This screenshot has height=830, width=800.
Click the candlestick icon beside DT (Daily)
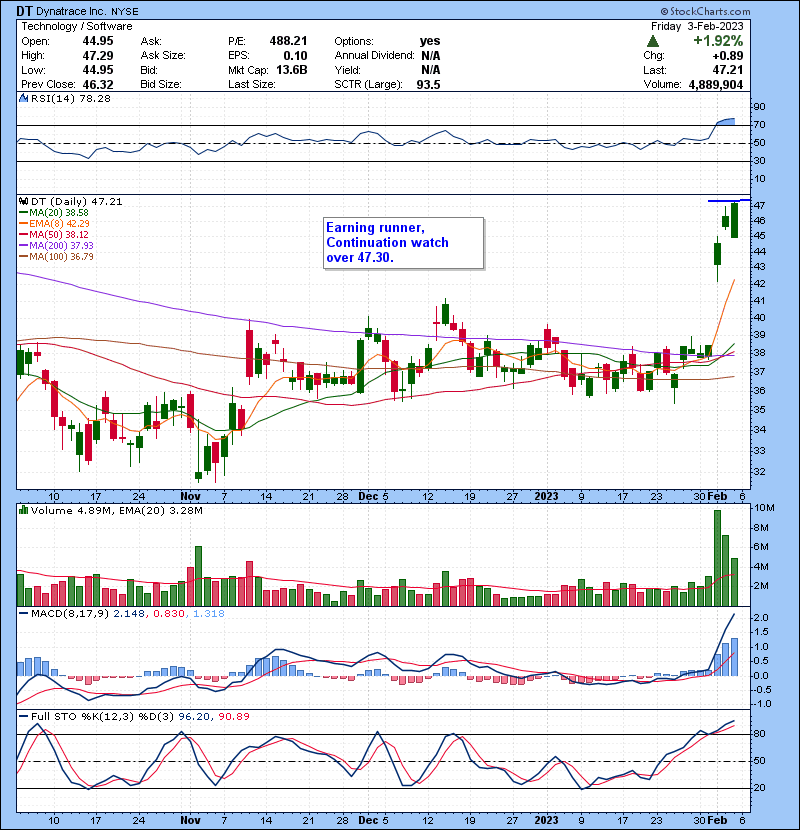(23, 201)
